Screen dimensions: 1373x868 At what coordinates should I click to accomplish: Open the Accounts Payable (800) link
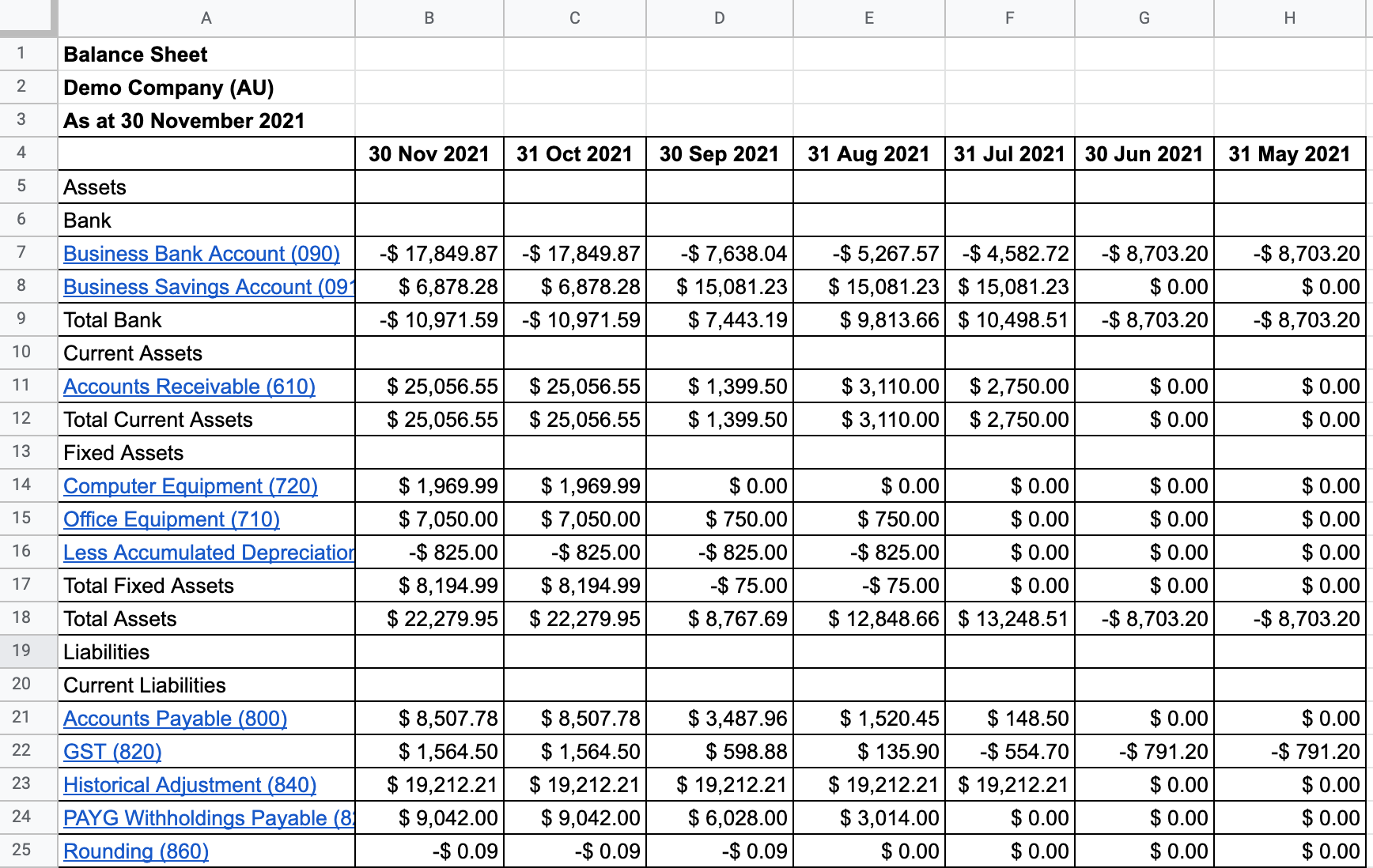[175, 719]
